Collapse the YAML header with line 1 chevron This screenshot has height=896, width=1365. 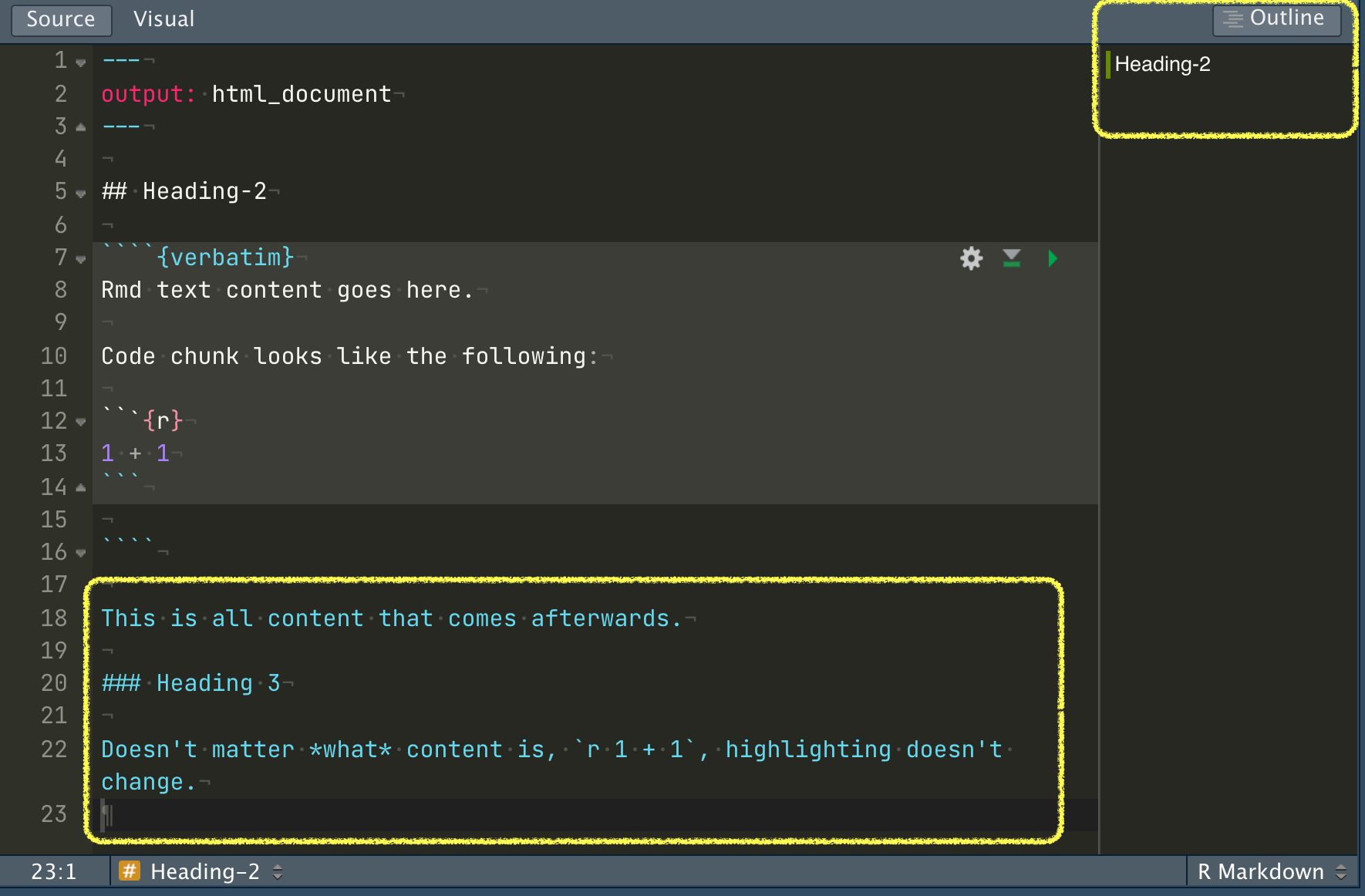(81, 61)
